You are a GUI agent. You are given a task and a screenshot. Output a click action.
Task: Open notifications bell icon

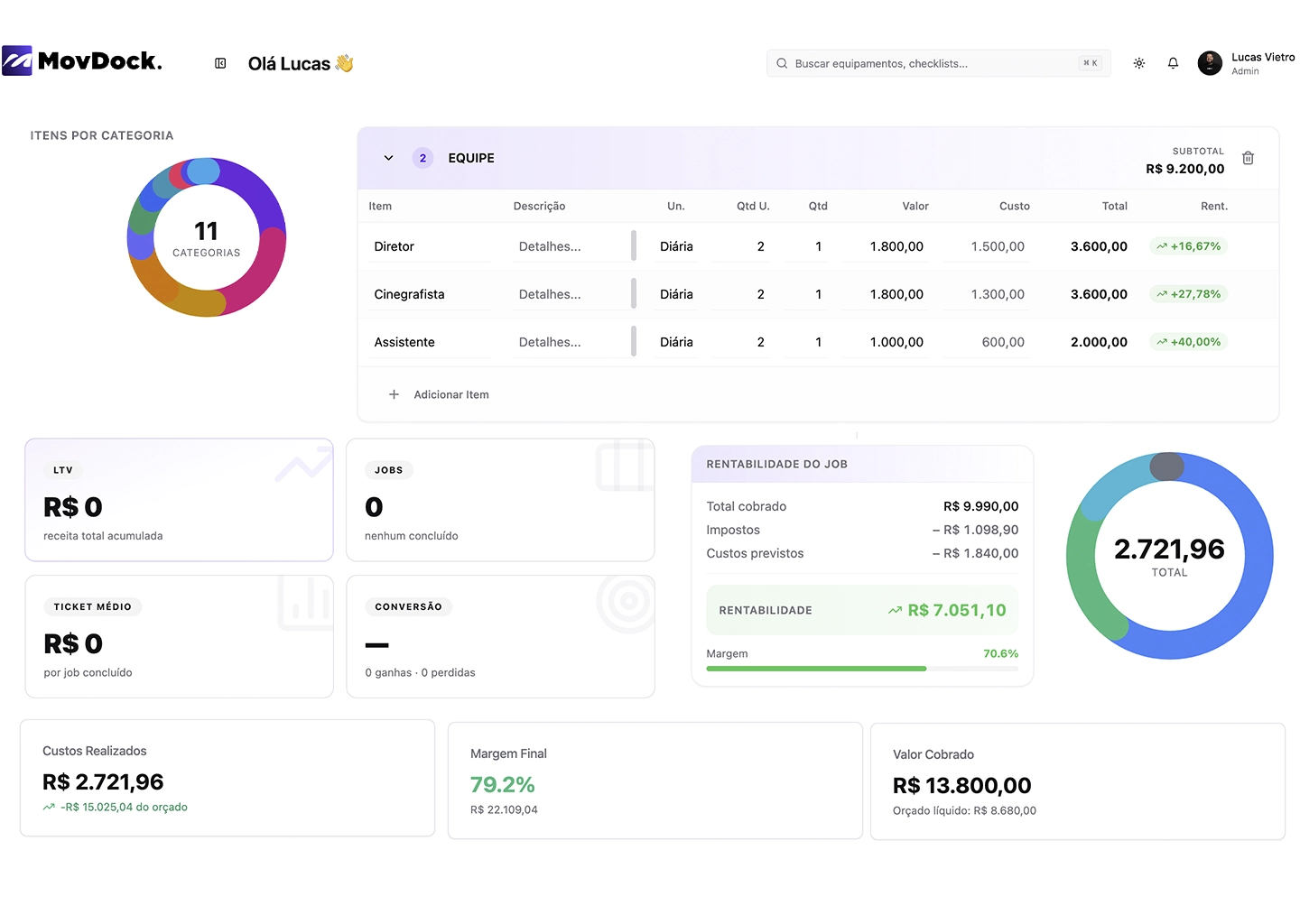point(1173,63)
